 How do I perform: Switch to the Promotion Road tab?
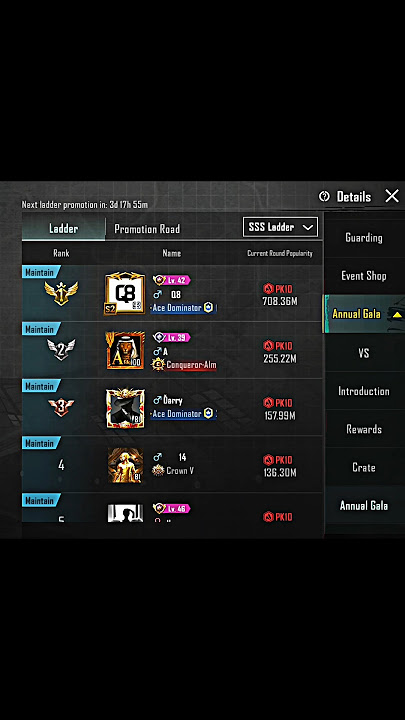(147, 229)
